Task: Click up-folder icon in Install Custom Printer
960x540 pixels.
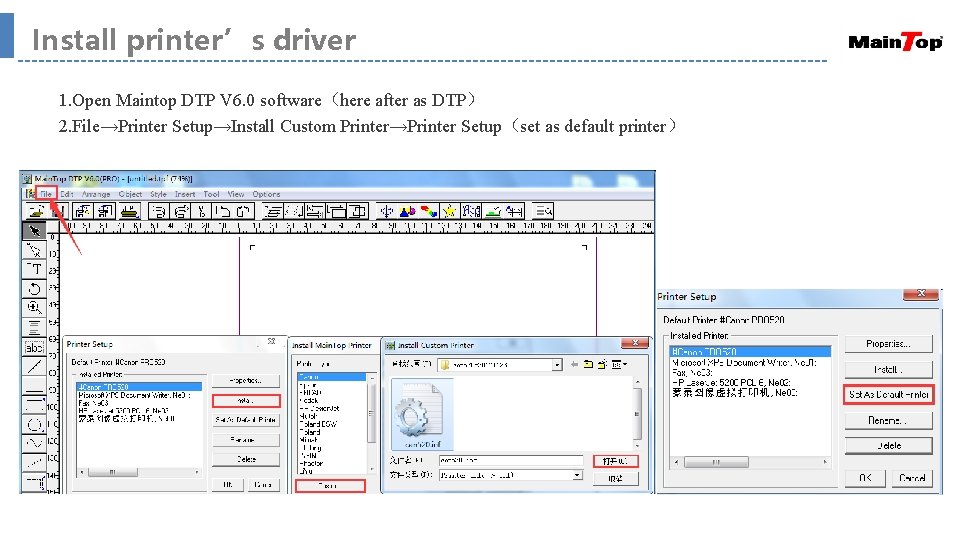Action: (588, 365)
